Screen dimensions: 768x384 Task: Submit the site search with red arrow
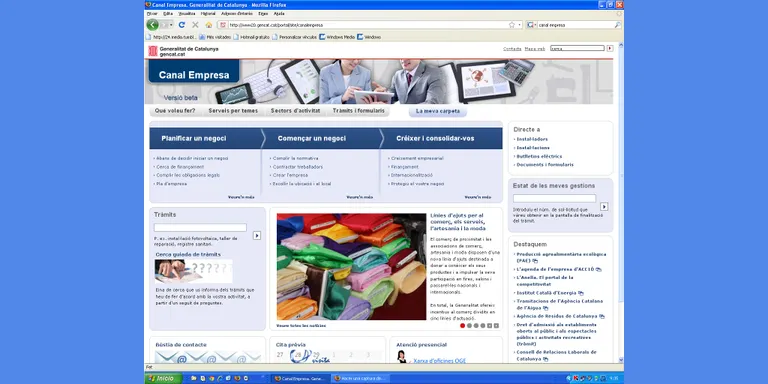(610, 48)
